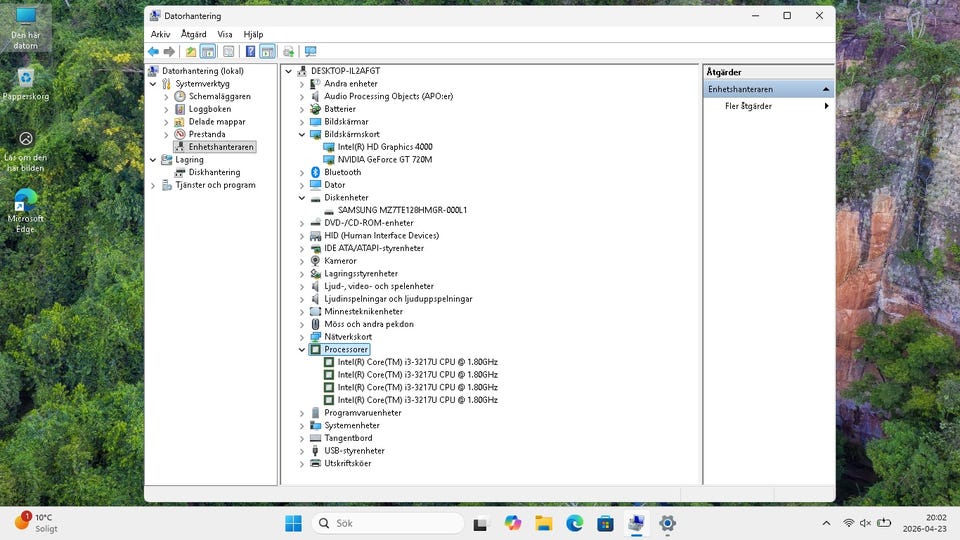Toggle the console tree pane toolbar button
The image size is (960, 540).
(x=208, y=52)
